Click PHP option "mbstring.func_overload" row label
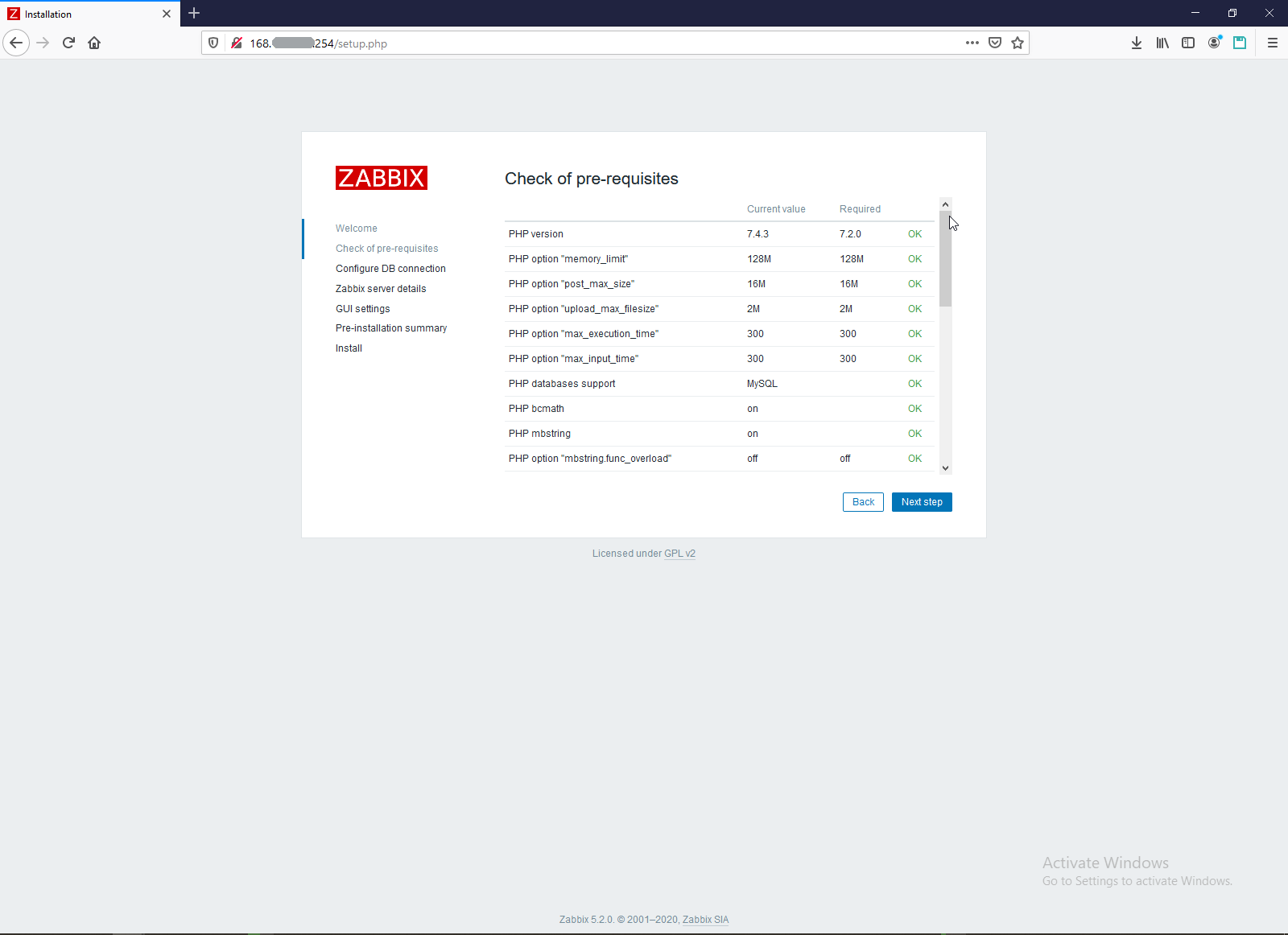Image resolution: width=1288 pixels, height=935 pixels. [590, 459]
